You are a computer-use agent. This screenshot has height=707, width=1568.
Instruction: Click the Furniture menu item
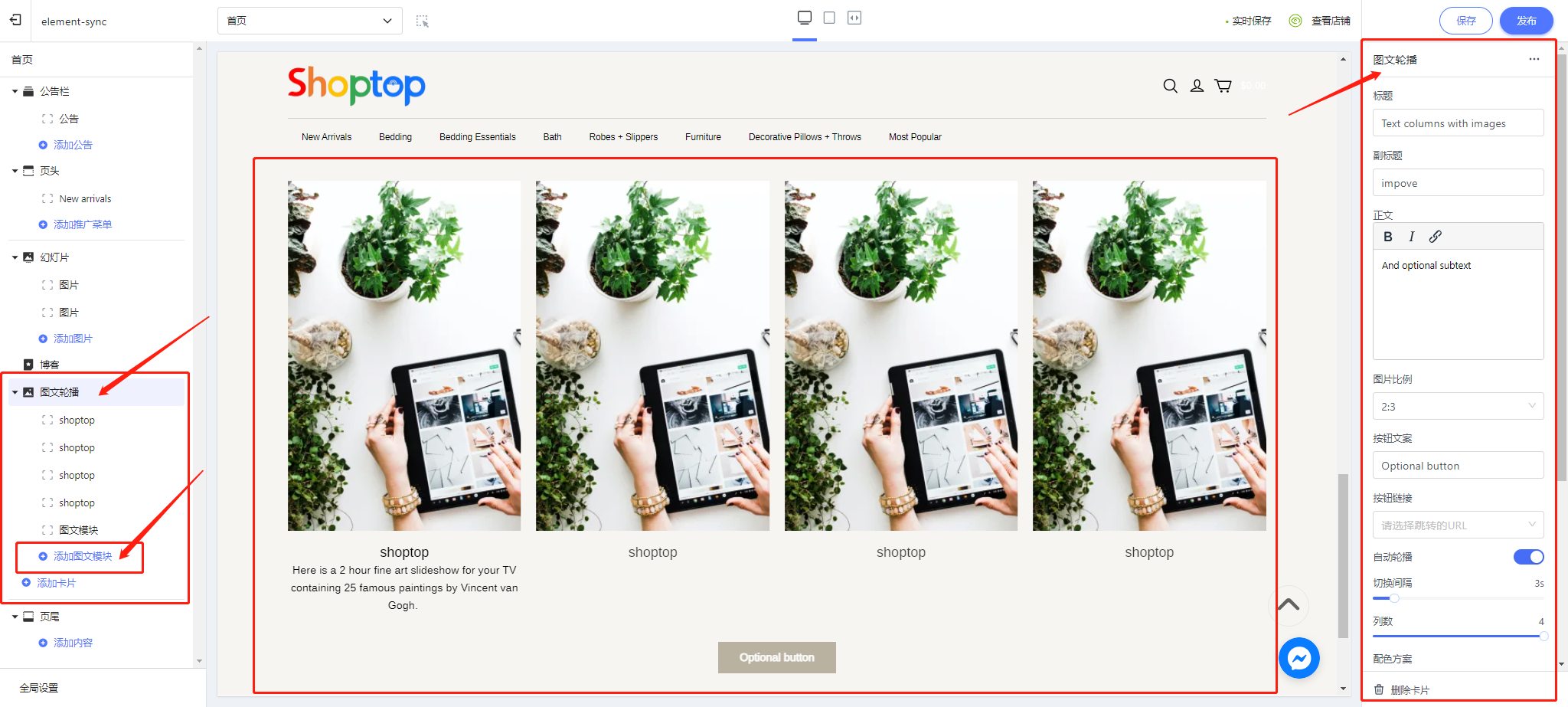[x=703, y=137]
